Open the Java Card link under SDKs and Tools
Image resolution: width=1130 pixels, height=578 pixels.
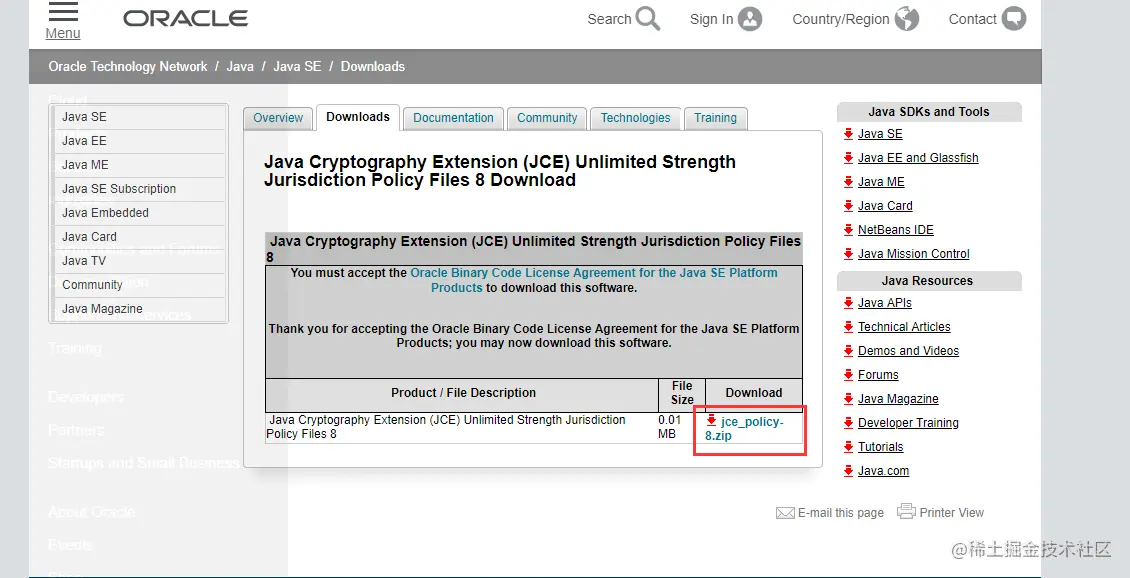click(x=885, y=206)
